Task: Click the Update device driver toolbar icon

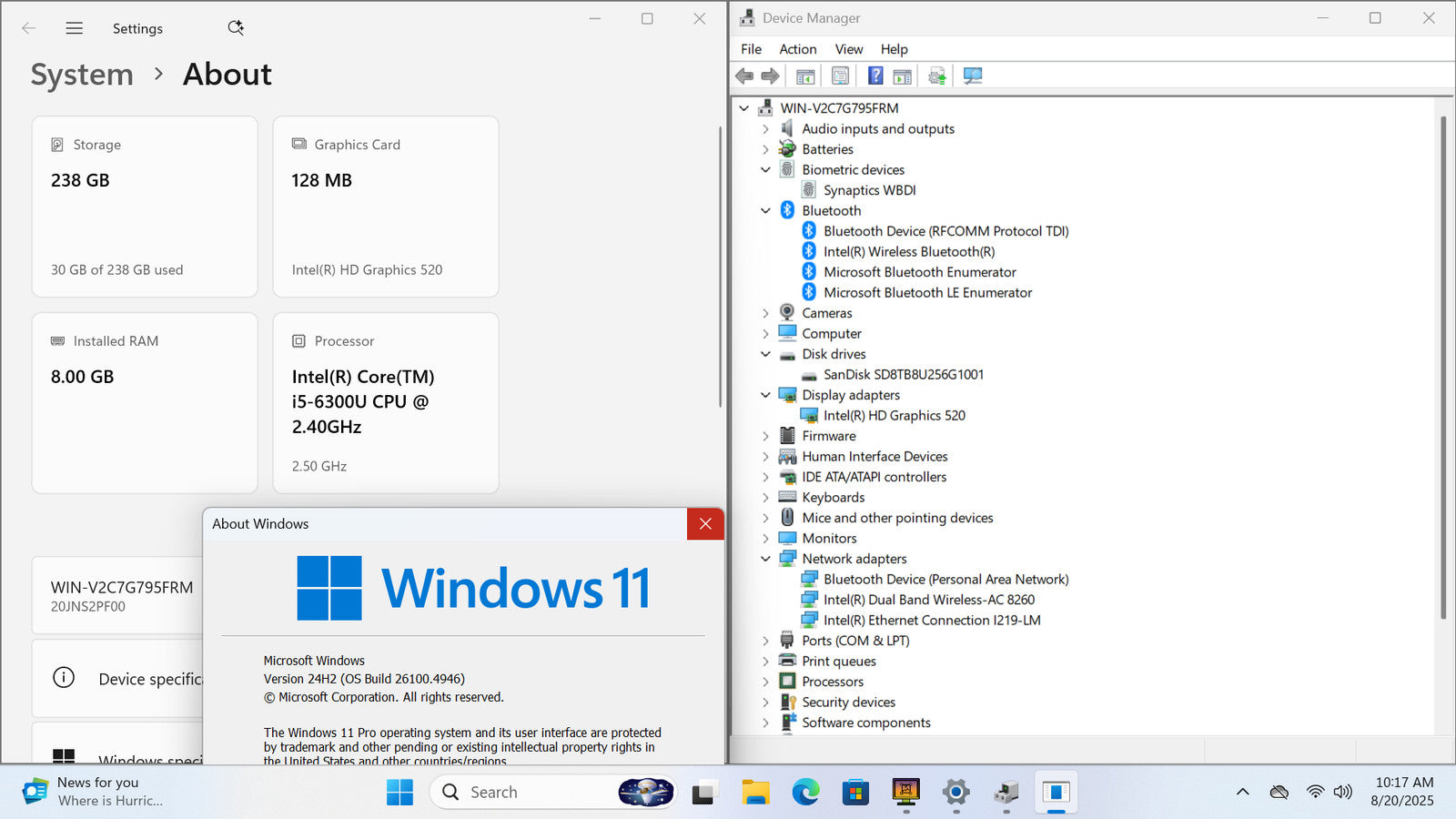Action: tap(937, 76)
